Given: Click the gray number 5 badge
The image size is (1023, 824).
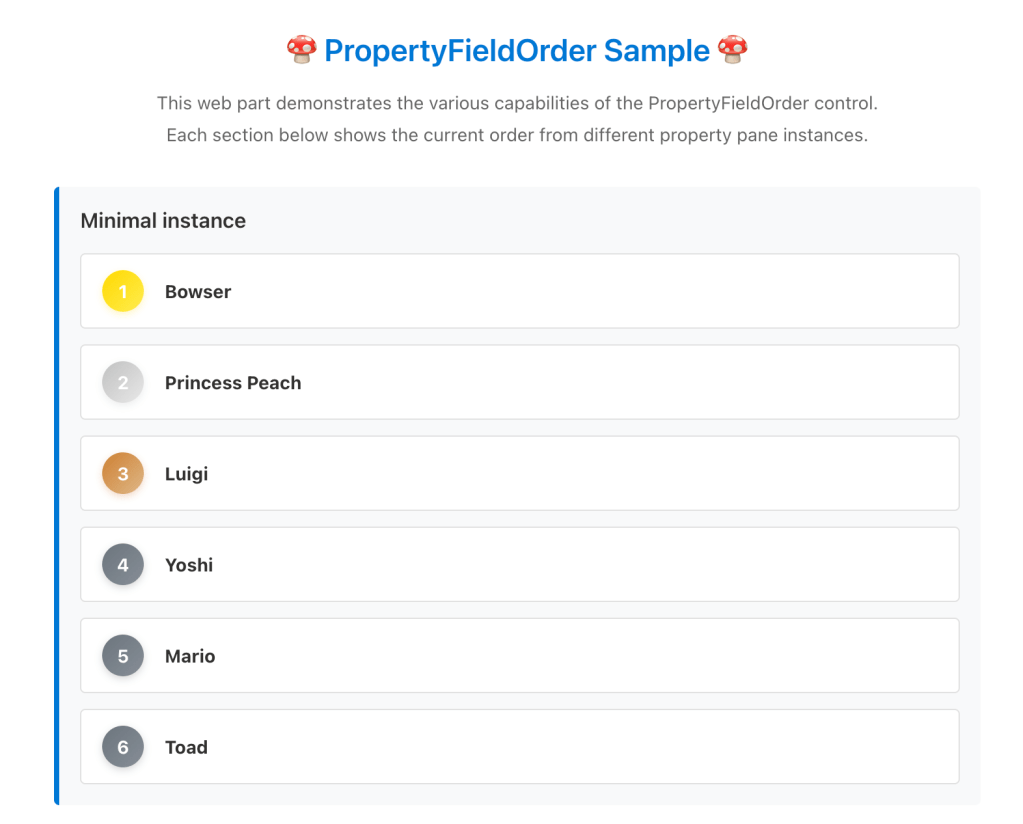Looking at the screenshot, I should tap(123, 656).
